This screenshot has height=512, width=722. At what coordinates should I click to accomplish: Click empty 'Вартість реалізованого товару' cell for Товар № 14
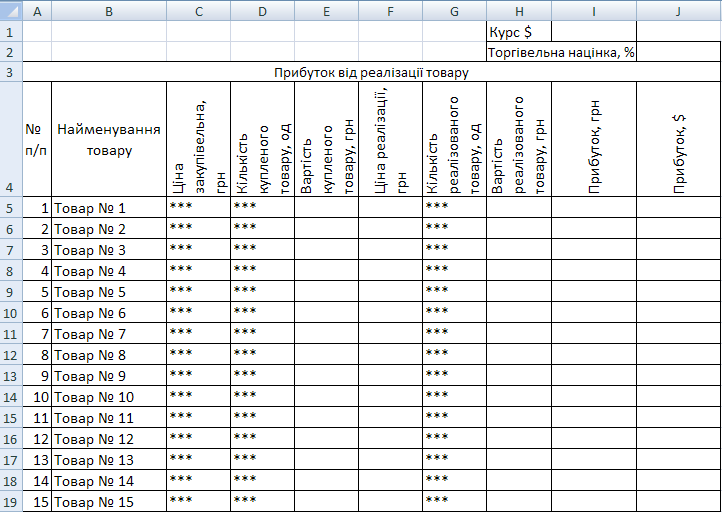click(519, 481)
